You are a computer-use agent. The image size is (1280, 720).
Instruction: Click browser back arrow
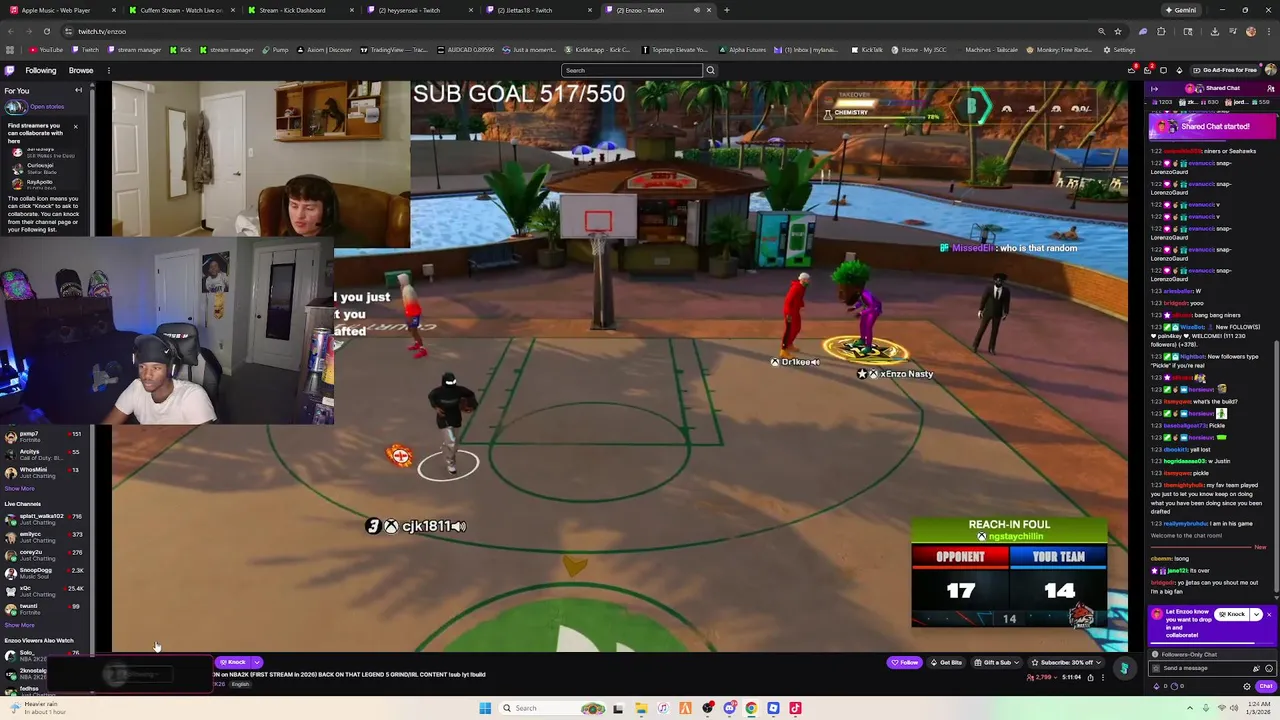(x=10, y=31)
